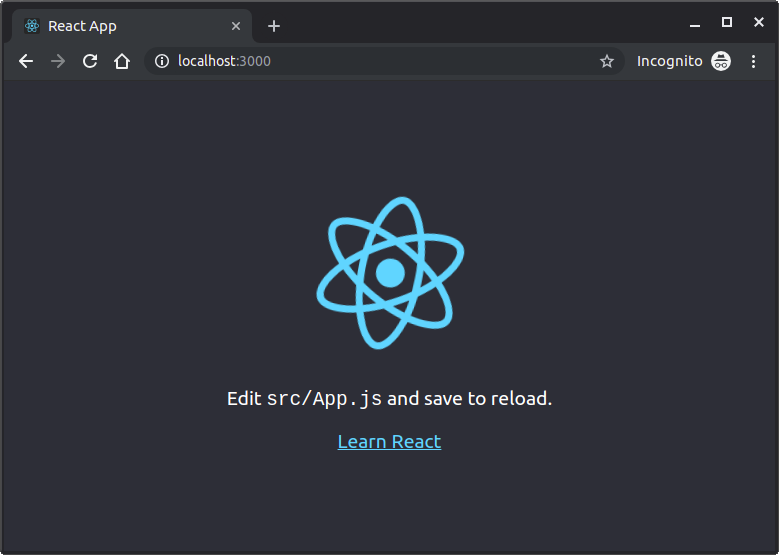The height and width of the screenshot is (555, 779).
Task: Click the Incognito profile icon
Action: [721, 61]
